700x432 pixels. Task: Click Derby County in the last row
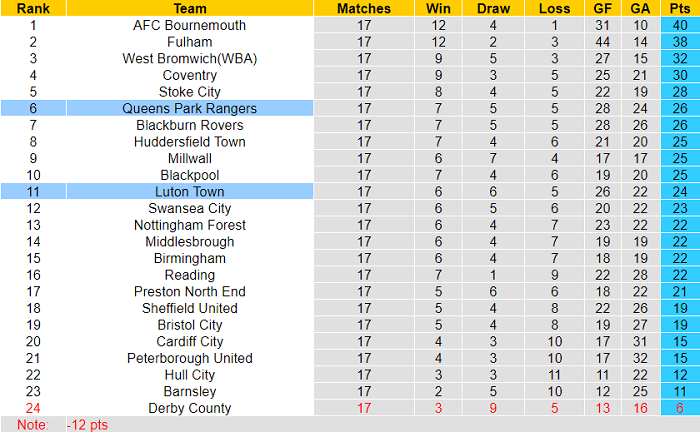point(189,408)
